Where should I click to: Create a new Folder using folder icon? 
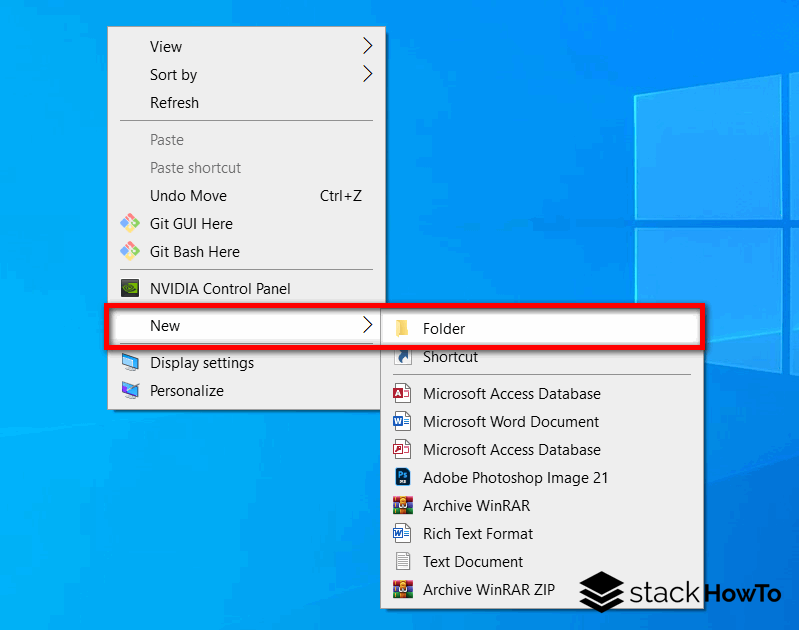click(402, 328)
